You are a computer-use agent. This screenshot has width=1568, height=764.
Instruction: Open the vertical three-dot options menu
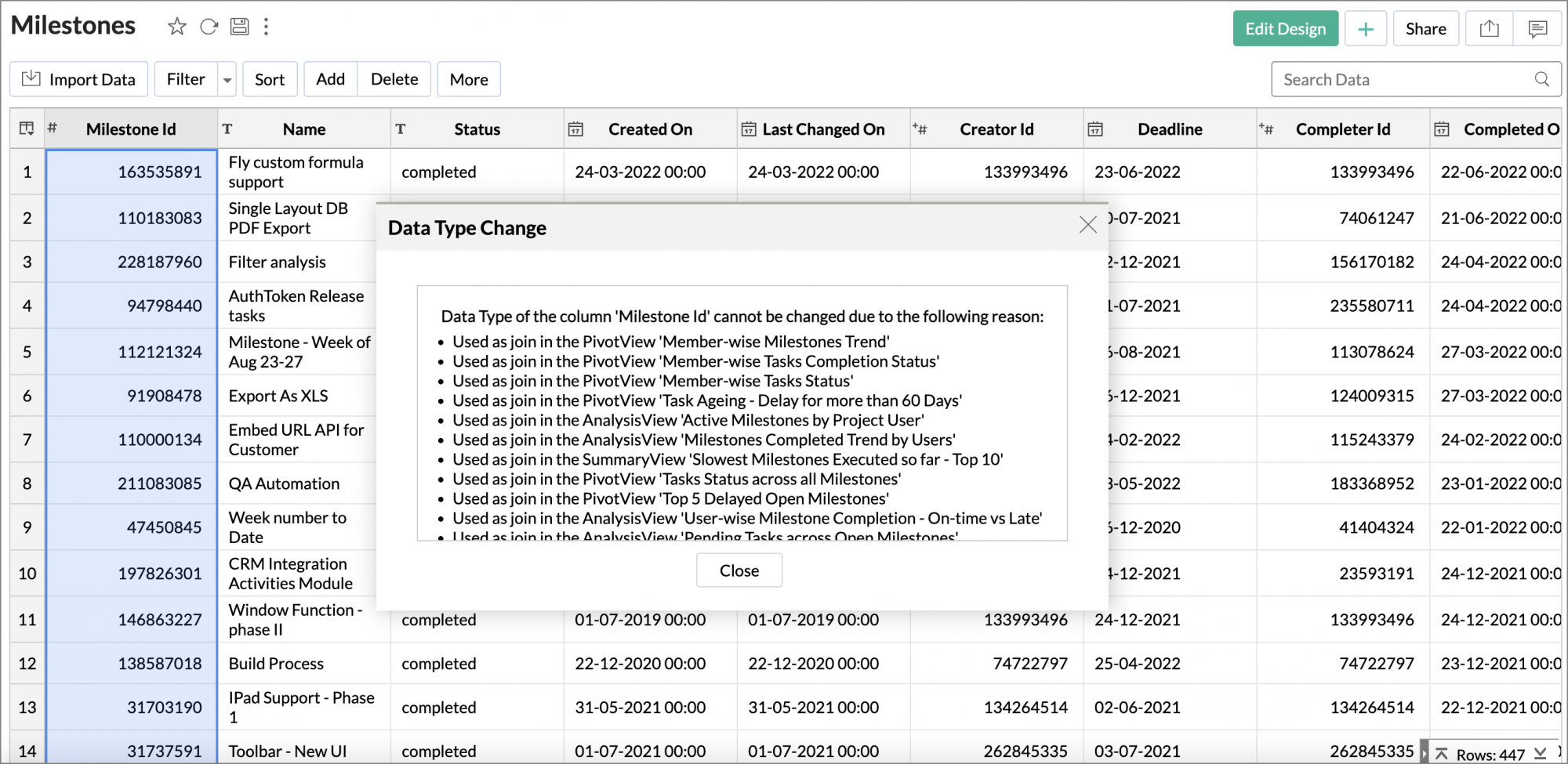tap(267, 27)
